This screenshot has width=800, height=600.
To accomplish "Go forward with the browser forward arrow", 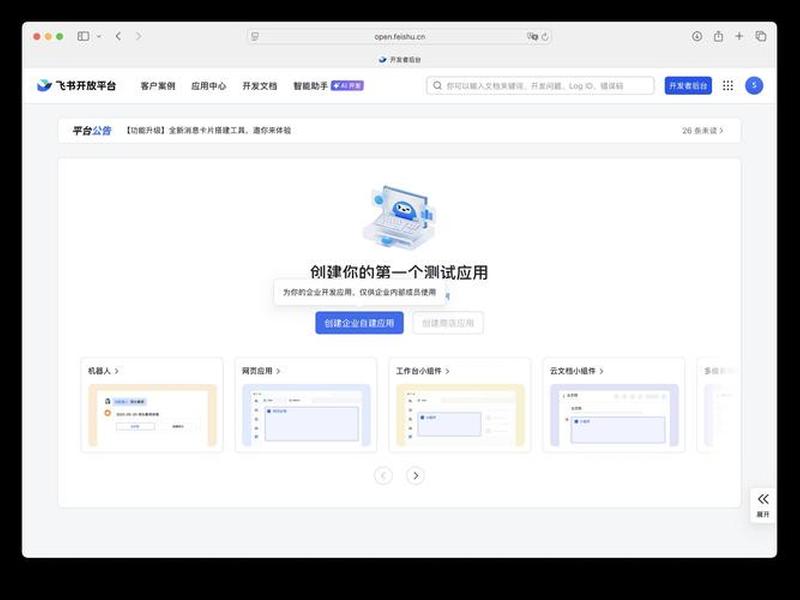I will coord(138,36).
